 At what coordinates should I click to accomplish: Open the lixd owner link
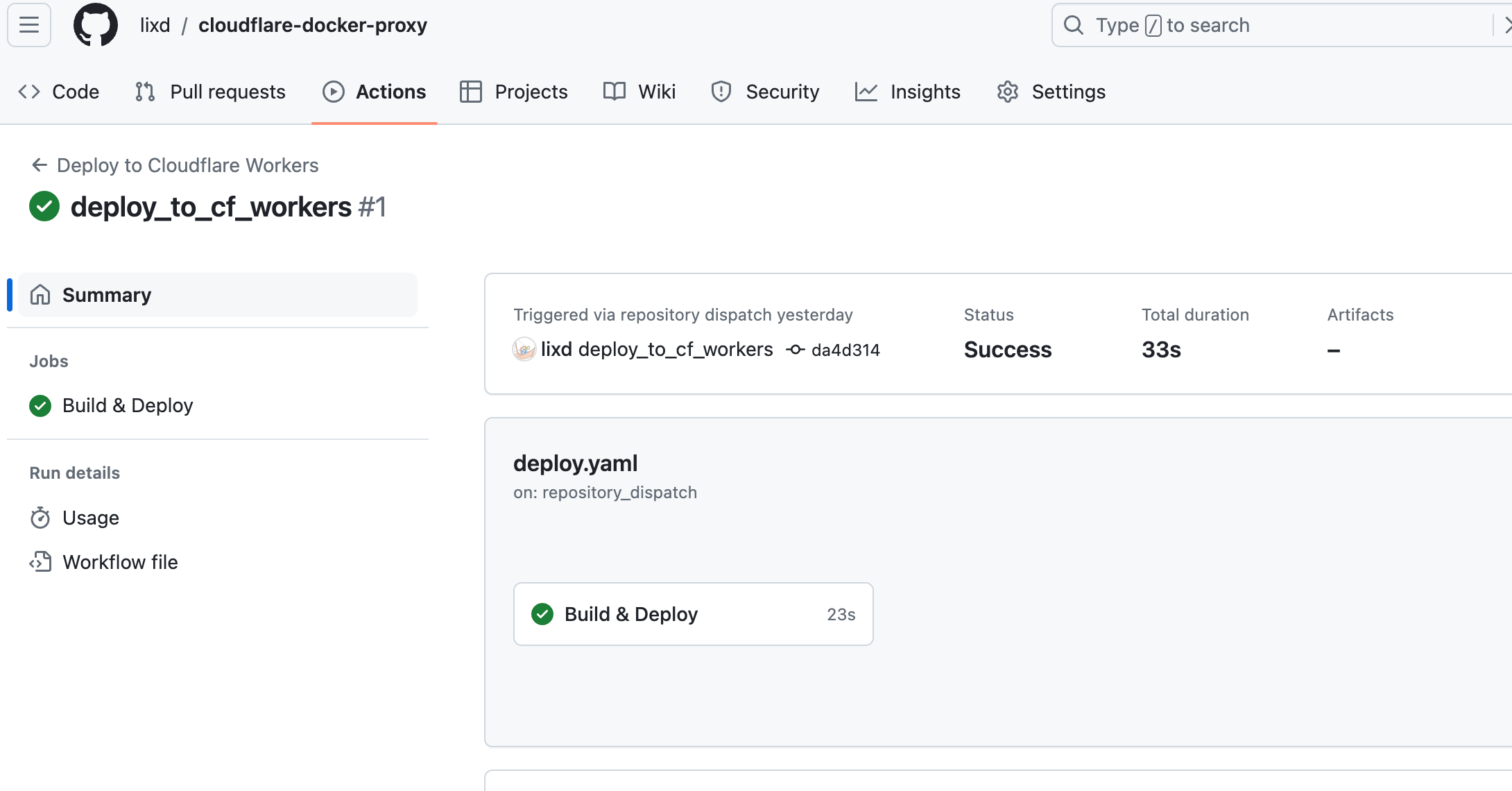pyautogui.click(x=155, y=26)
